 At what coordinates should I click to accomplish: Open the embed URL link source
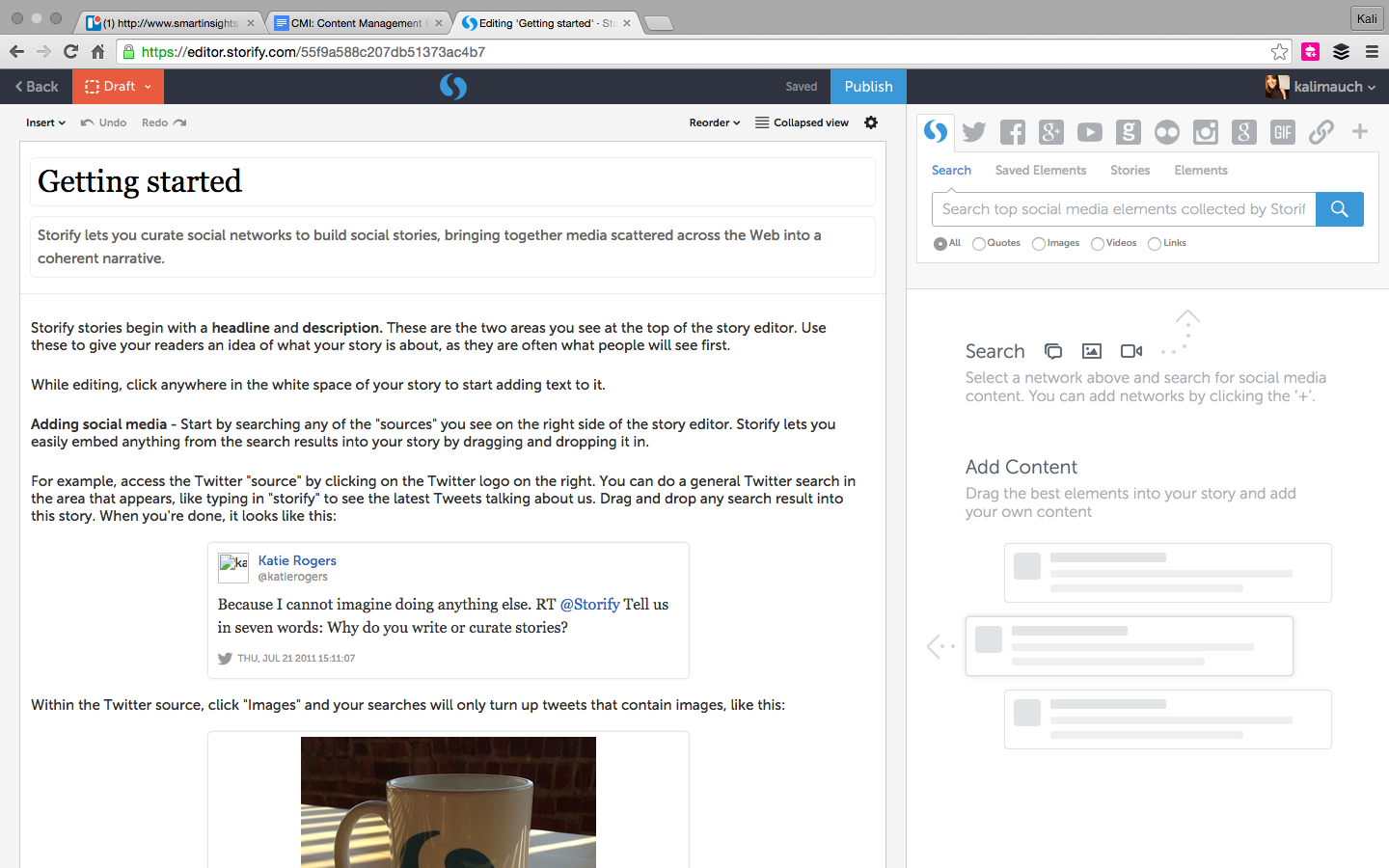(1321, 132)
